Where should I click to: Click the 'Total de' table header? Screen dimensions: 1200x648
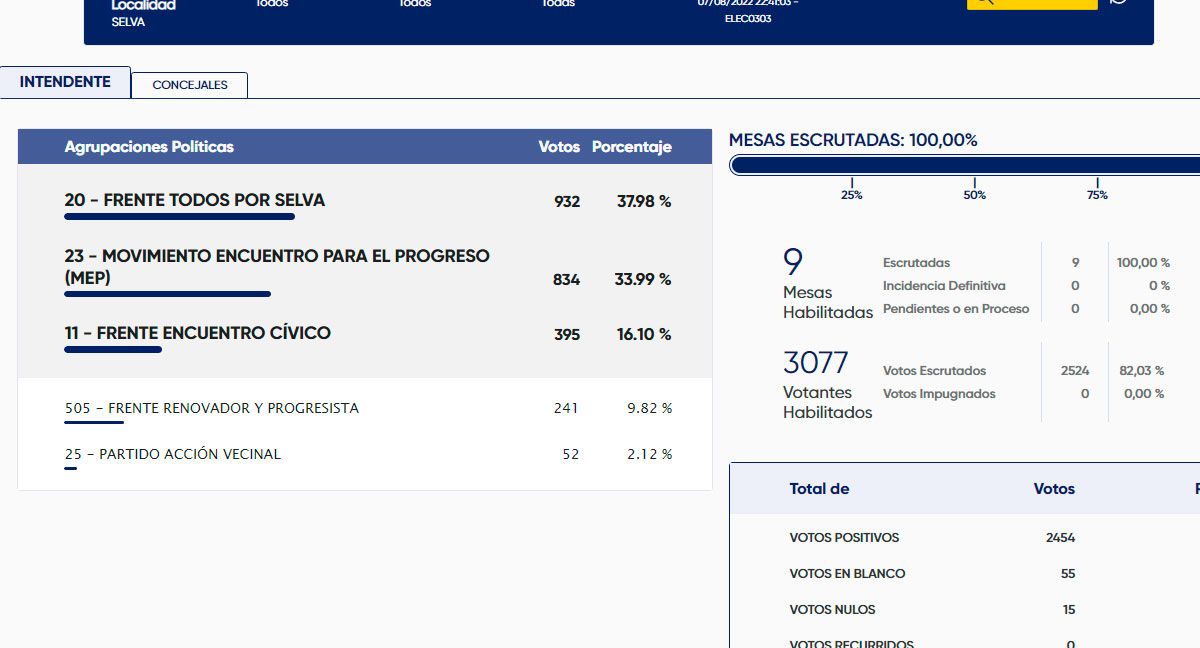point(819,489)
